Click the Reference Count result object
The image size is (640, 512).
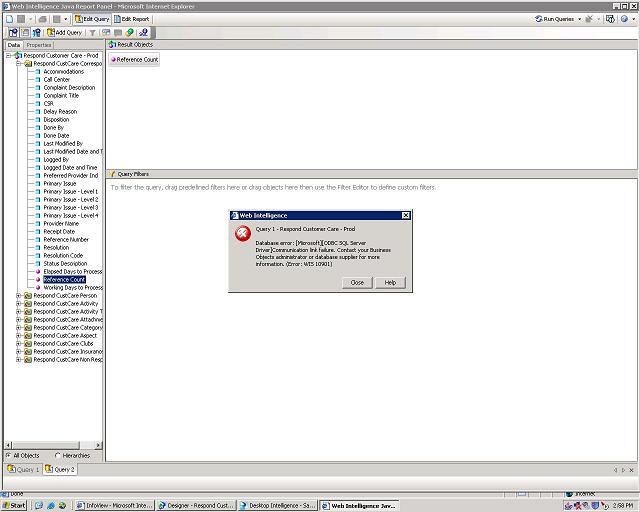point(134,60)
